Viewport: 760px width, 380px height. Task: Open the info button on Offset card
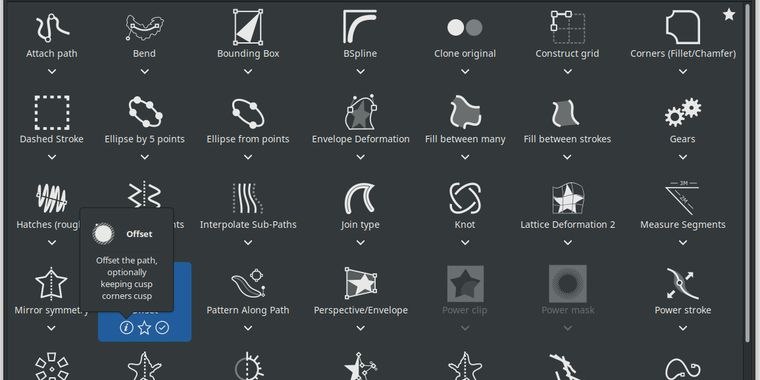coord(126,328)
